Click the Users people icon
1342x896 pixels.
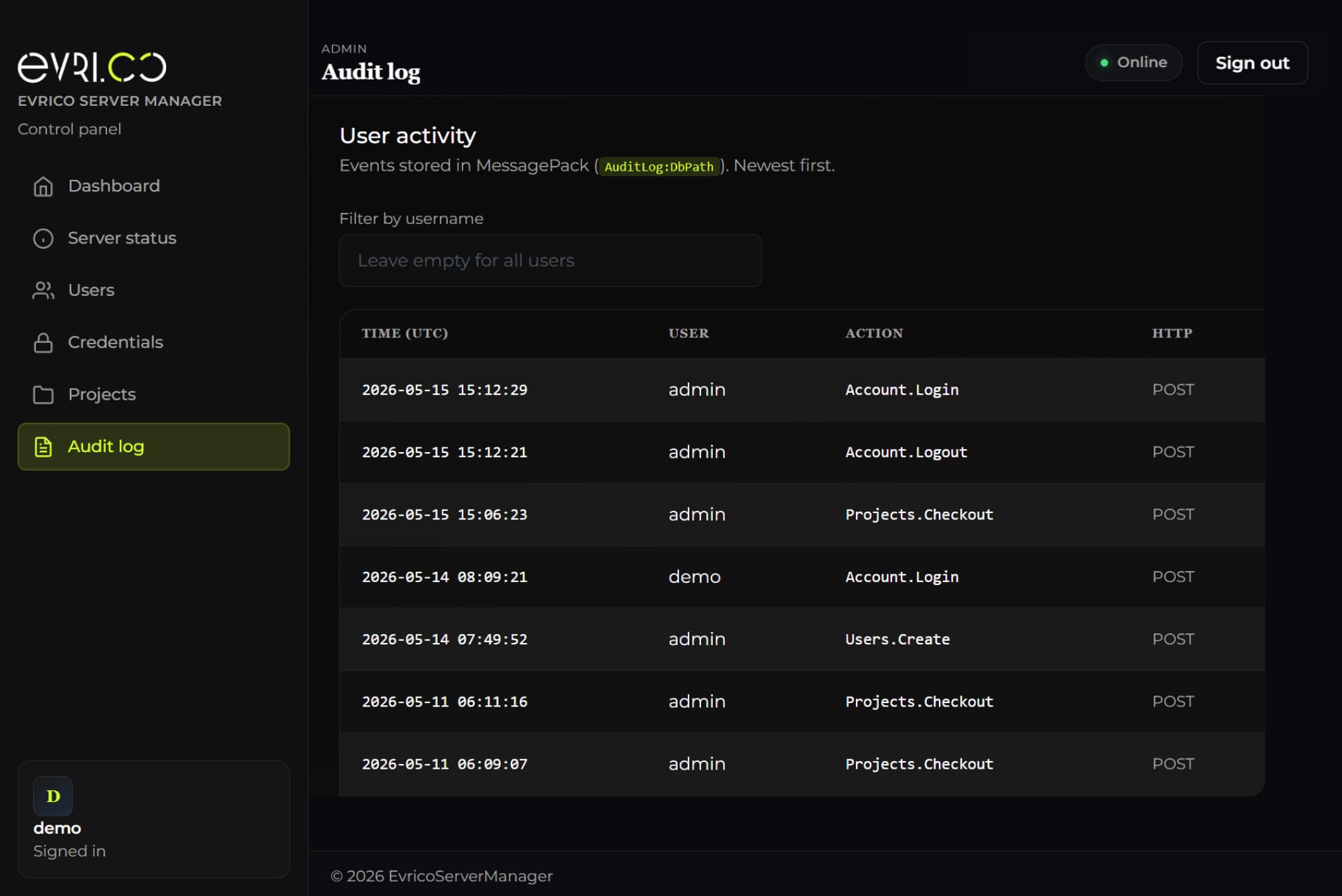click(43, 290)
